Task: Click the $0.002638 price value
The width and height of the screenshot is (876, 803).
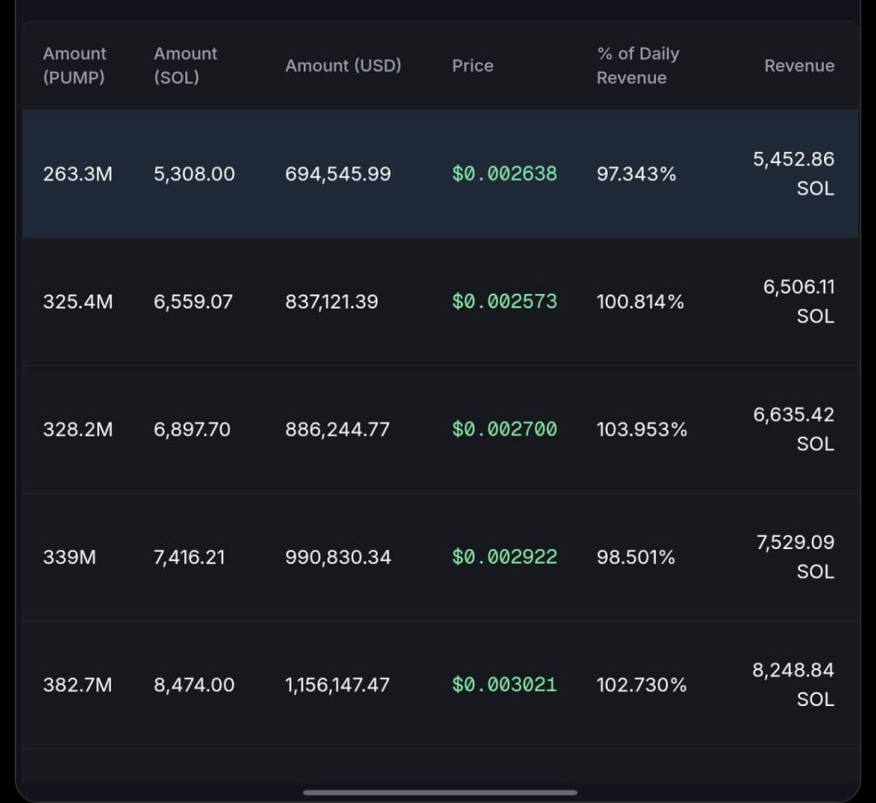Action: click(504, 174)
